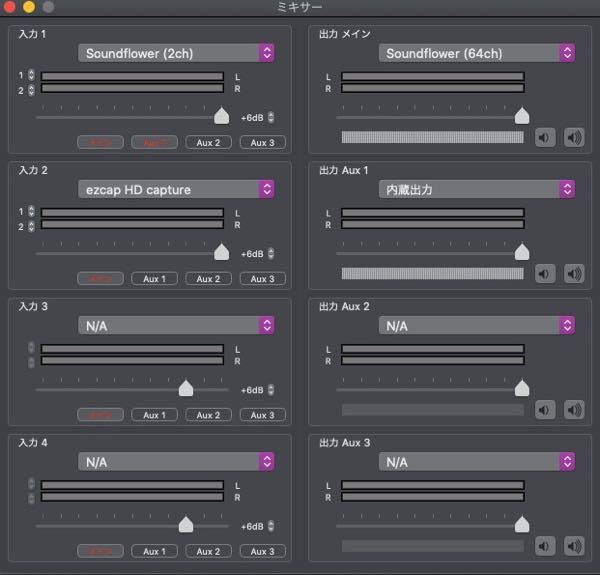Click high-volume speaker icon in 出力 Aux 3

(574, 546)
